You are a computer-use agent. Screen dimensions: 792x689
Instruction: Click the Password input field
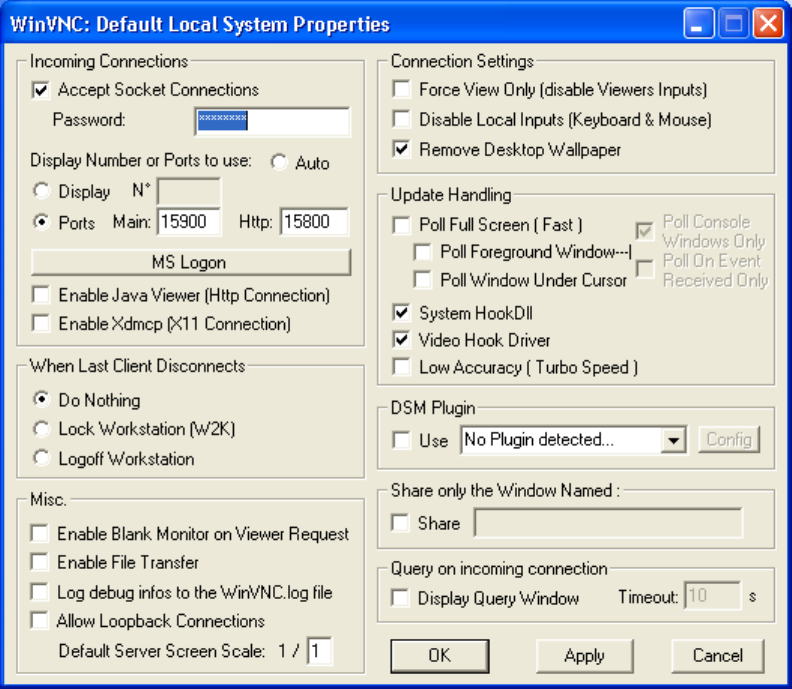272,121
